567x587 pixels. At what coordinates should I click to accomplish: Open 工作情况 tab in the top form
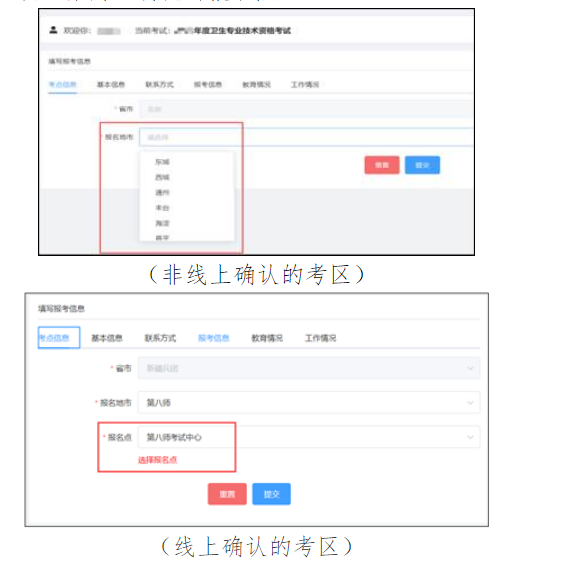(x=305, y=85)
